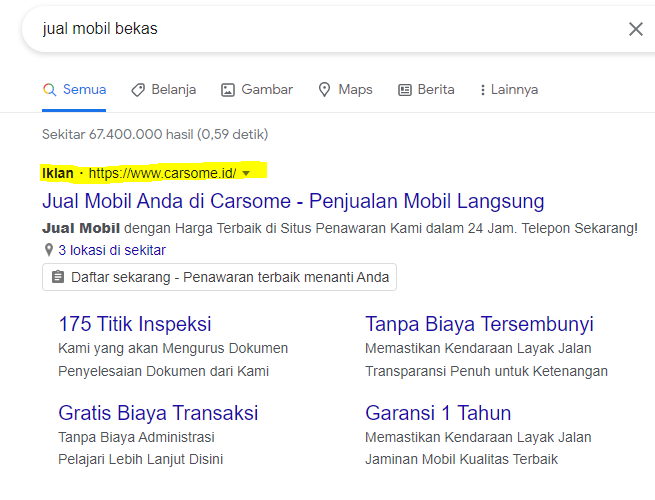Click the three-dot Lainnya icon
655x500 pixels.
click(x=483, y=90)
